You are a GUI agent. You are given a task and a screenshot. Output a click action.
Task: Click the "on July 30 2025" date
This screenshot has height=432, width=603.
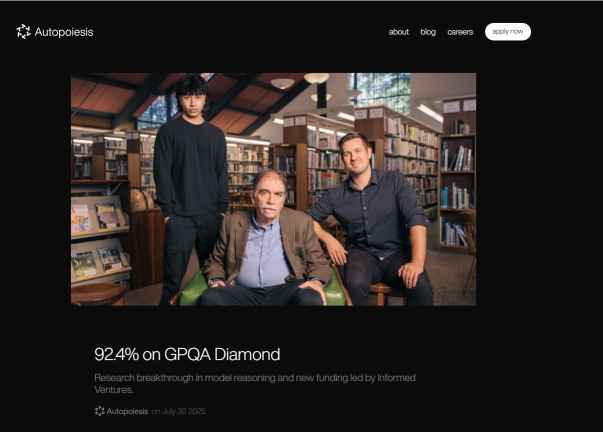[x=179, y=411]
